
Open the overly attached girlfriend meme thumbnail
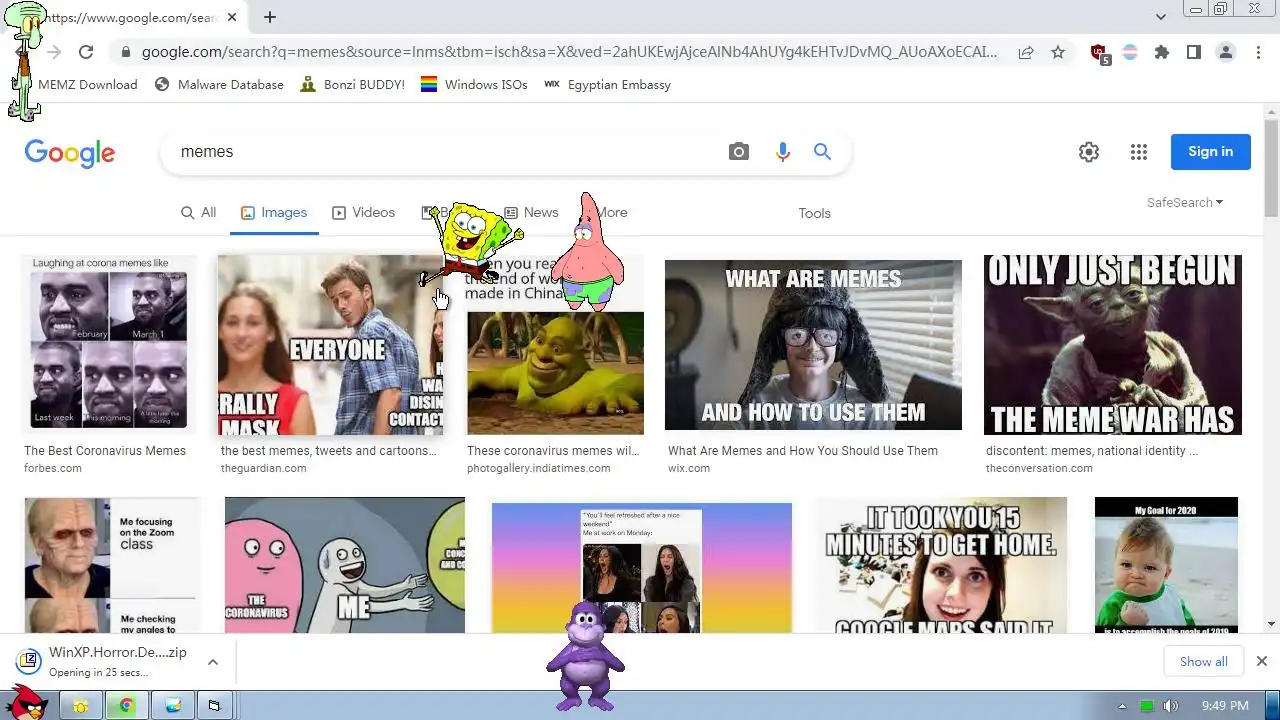coord(940,566)
